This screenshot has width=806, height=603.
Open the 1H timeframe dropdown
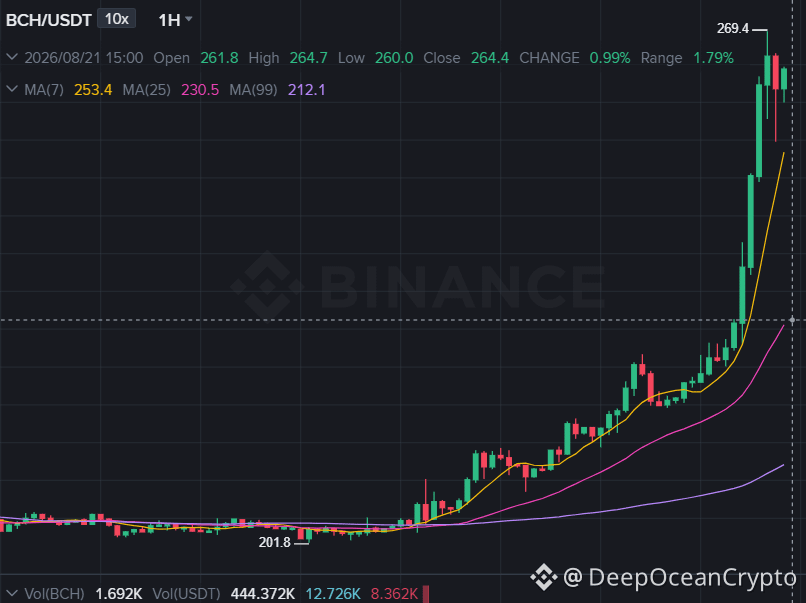175,20
